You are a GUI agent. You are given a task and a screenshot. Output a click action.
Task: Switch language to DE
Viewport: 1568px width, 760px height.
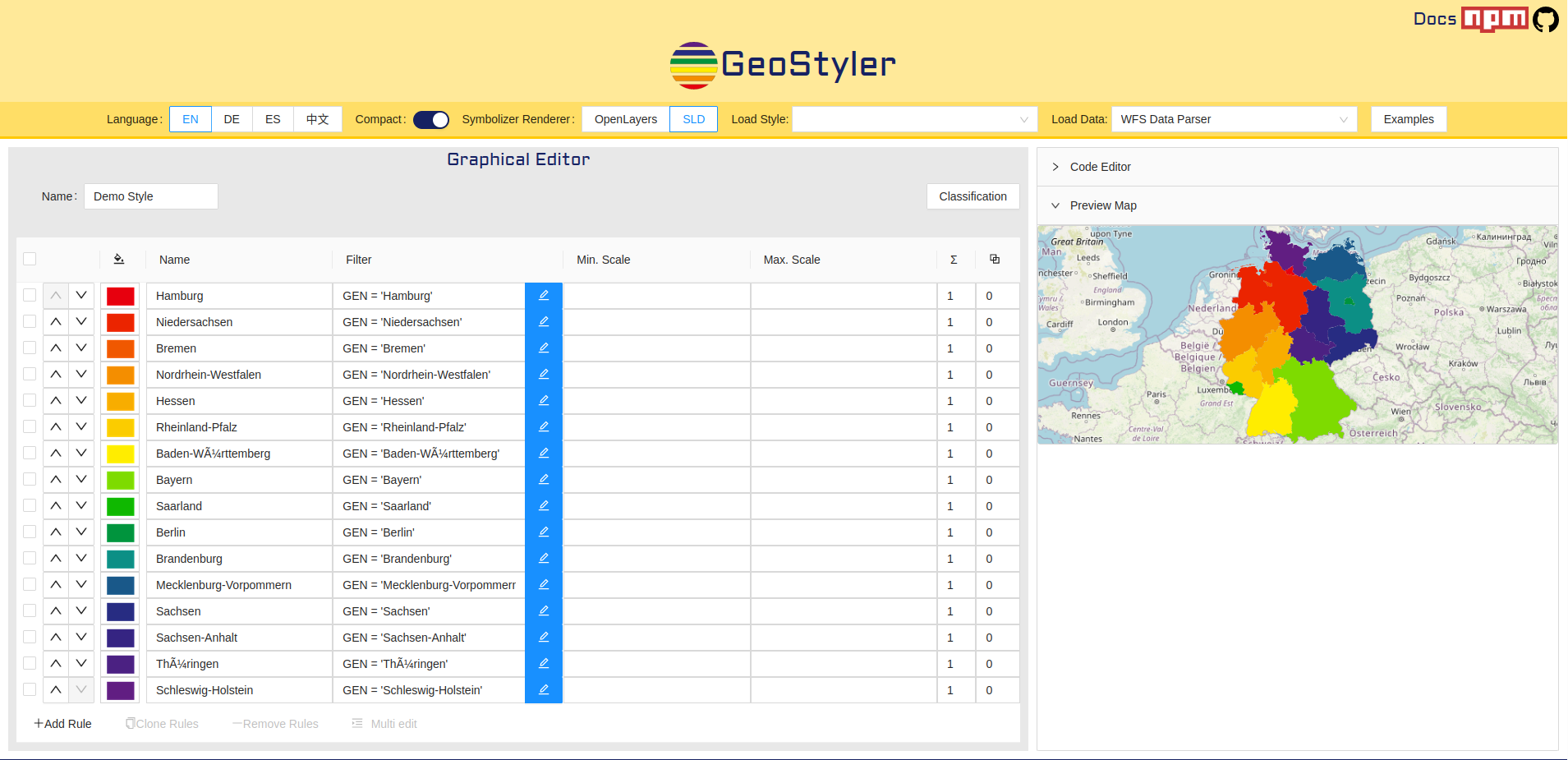click(x=232, y=120)
